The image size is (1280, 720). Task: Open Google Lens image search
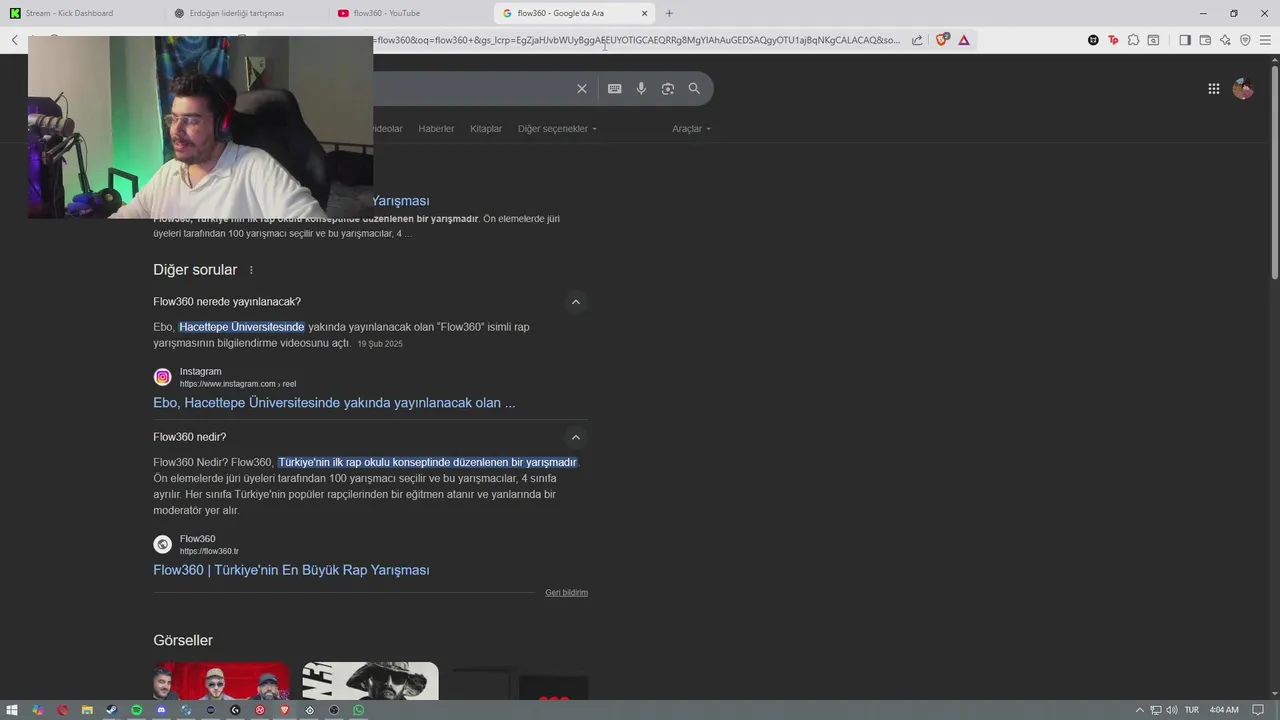tap(668, 89)
